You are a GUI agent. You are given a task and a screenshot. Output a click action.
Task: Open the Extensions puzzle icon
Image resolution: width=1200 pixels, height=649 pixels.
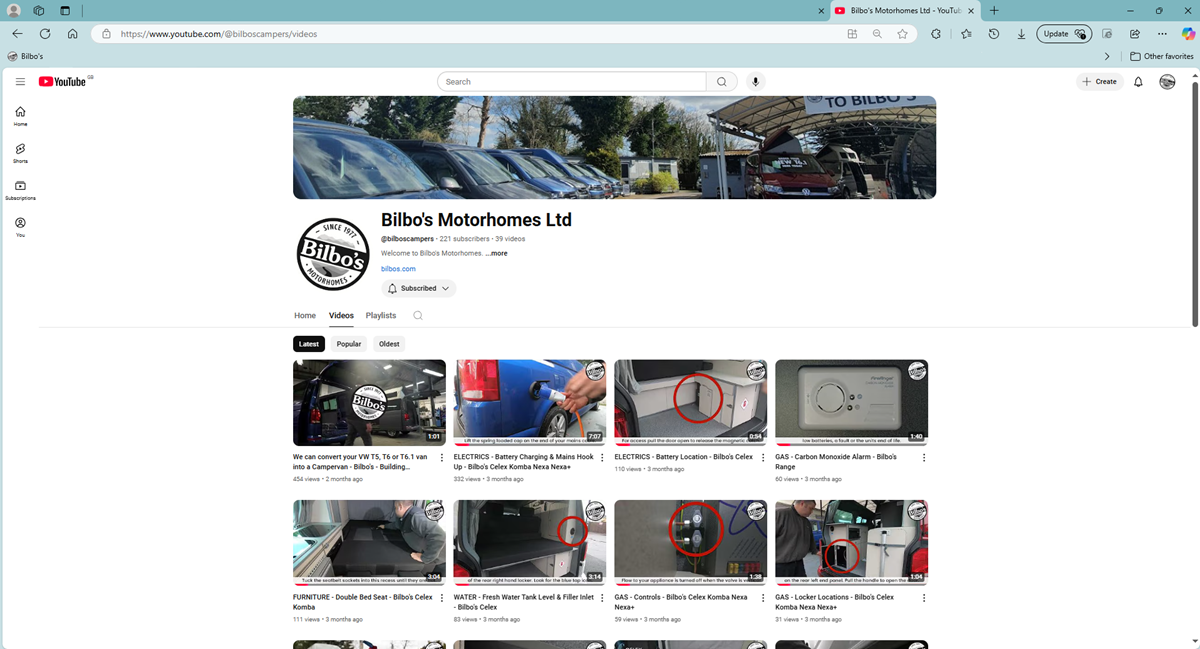936,34
